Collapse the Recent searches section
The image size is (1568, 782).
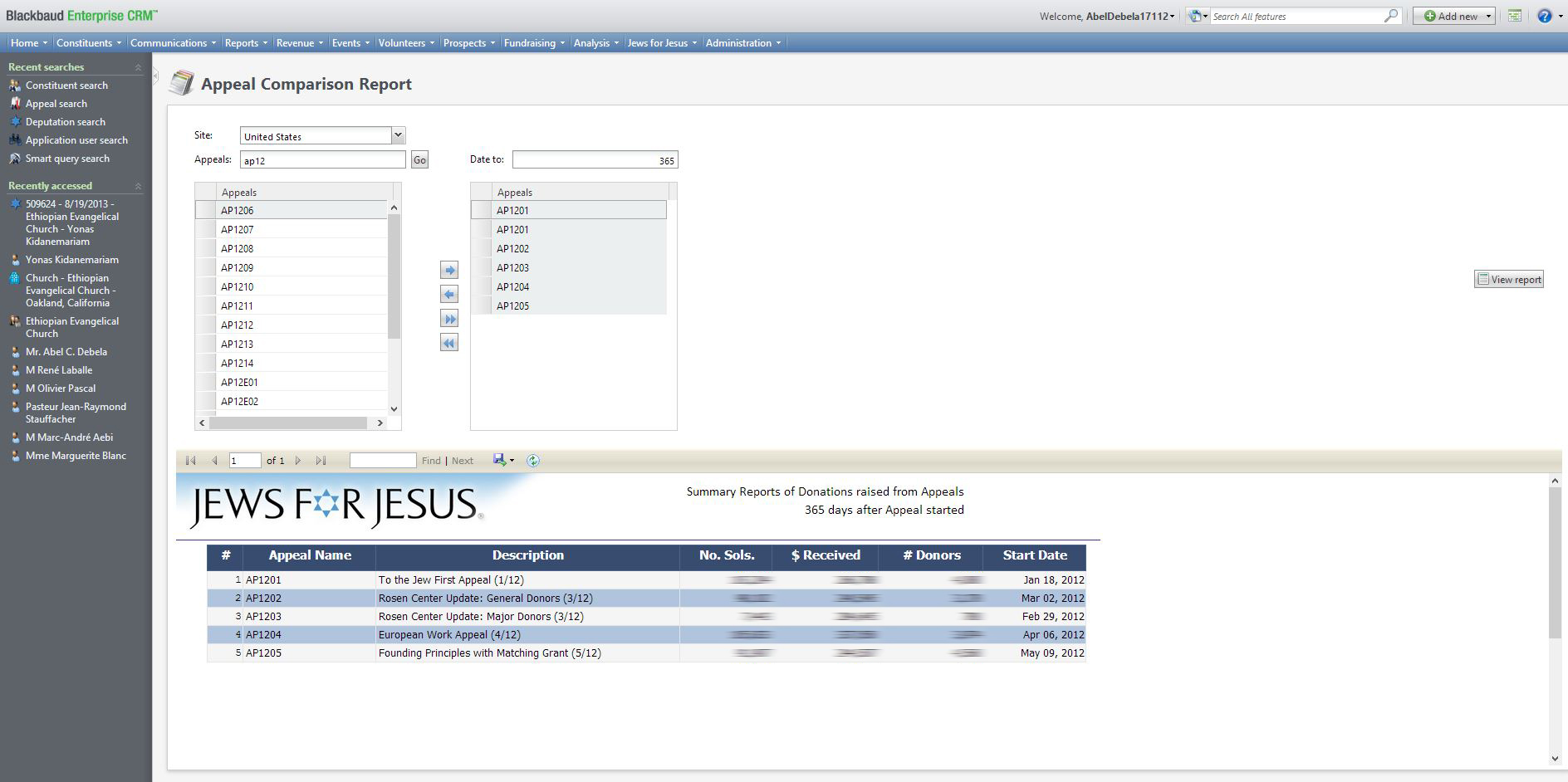[x=138, y=67]
